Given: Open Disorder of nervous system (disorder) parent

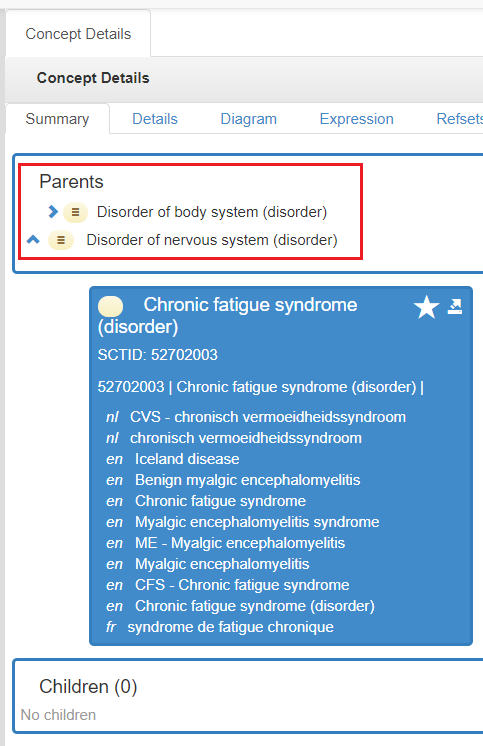Looking at the screenshot, I should (212, 240).
